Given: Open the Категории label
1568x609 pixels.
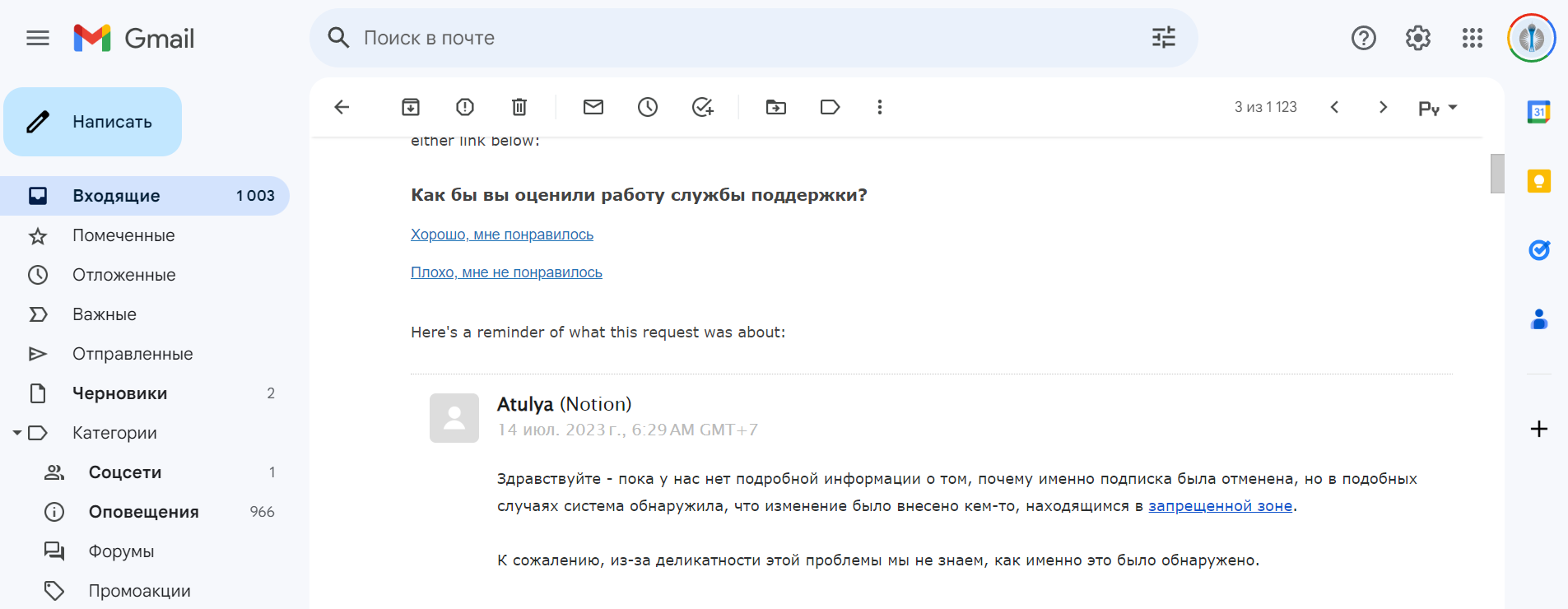Looking at the screenshot, I should coord(114,433).
